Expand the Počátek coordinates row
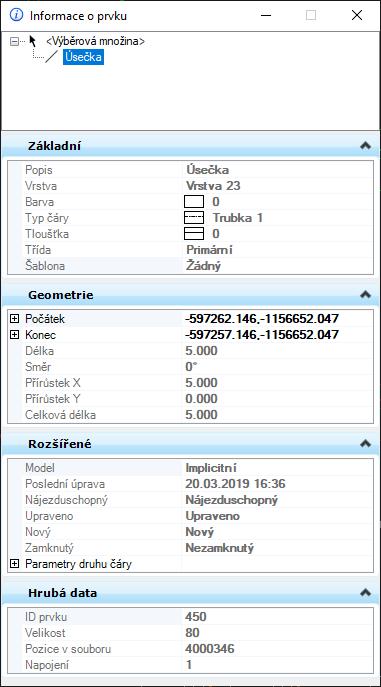The width and height of the screenshot is (381, 687). 14,319
